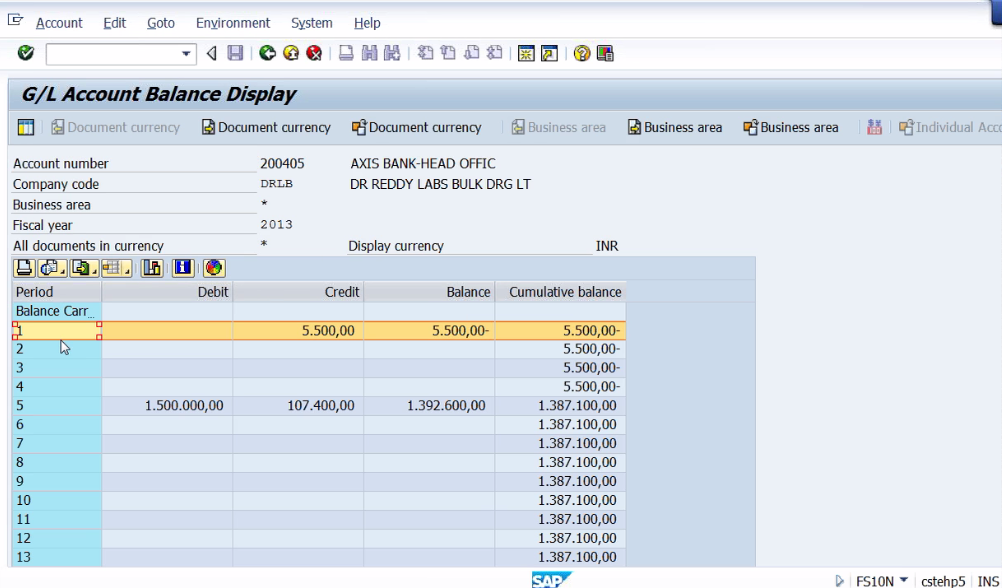Click the Next Page icon
This screenshot has height=588, width=1002.
click(x=472, y=53)
